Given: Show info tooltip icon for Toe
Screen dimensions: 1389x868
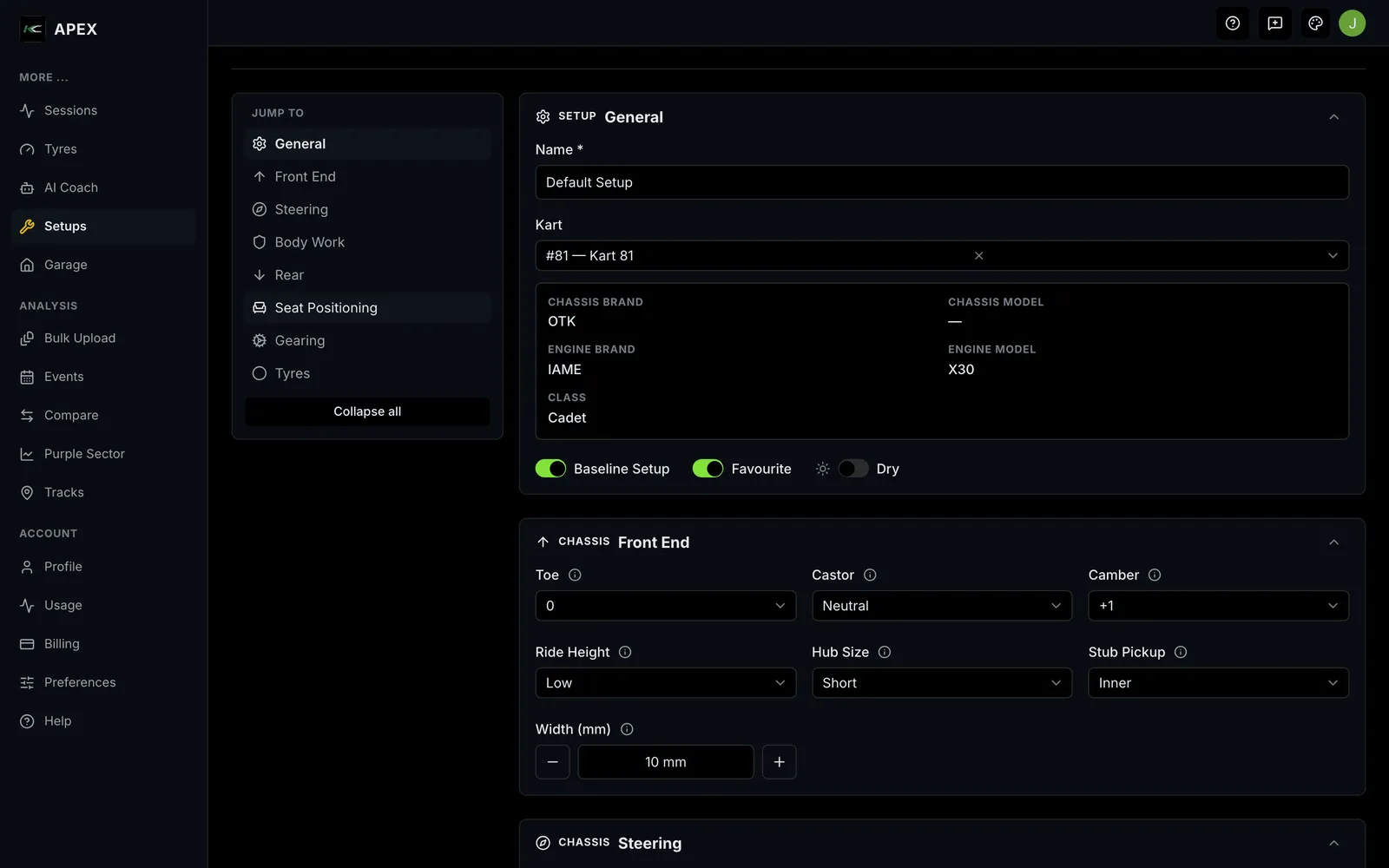Looking at the screenshot, I should pos(575,575).
